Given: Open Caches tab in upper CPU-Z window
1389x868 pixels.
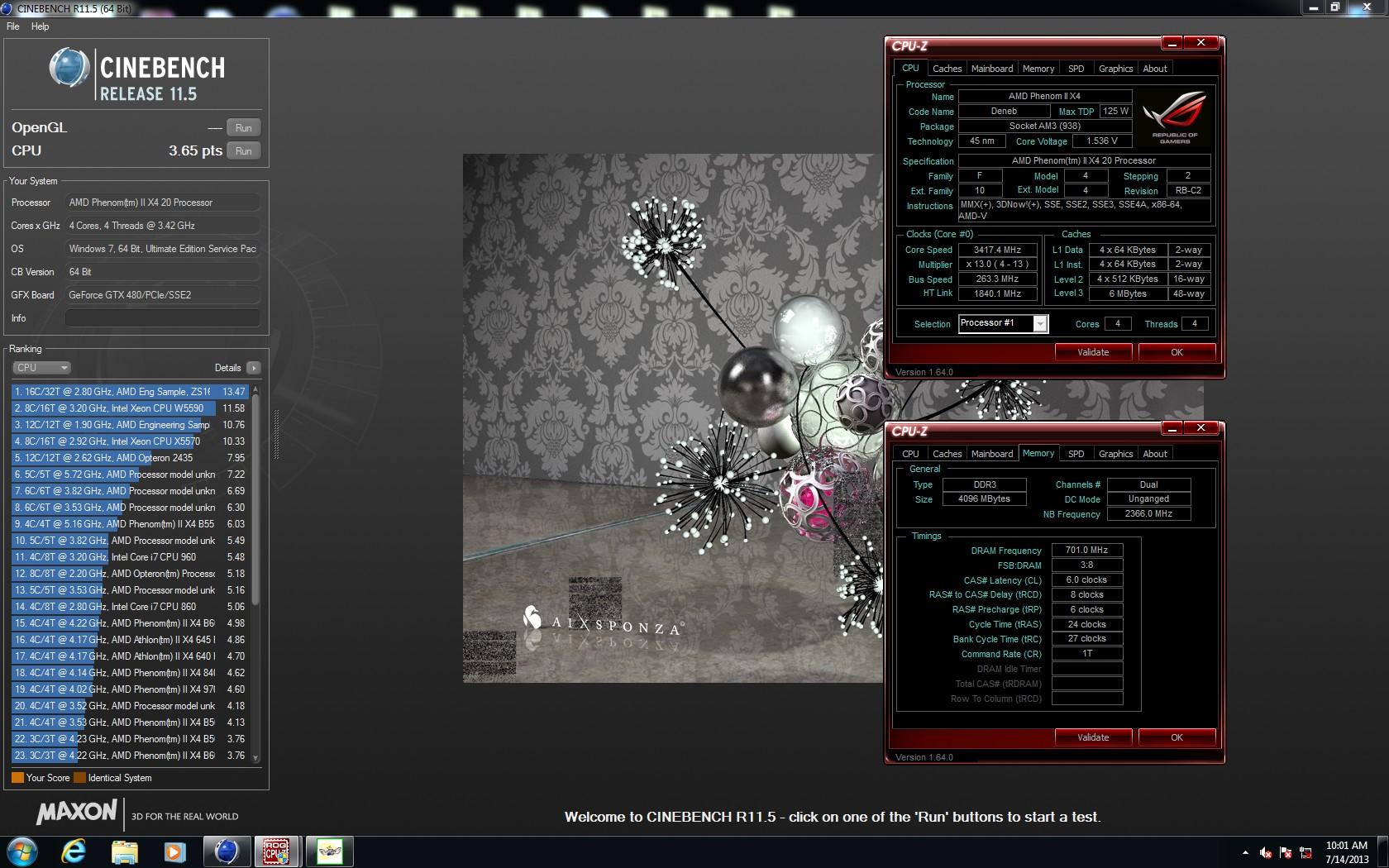Looking at the screenshot, I should (947, 69).
